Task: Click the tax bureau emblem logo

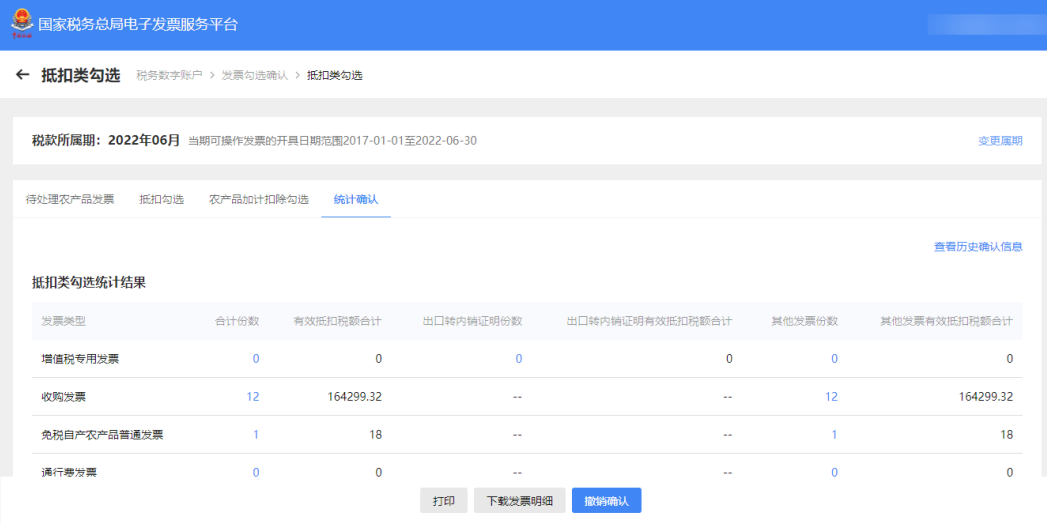Action: click(21, 24)
